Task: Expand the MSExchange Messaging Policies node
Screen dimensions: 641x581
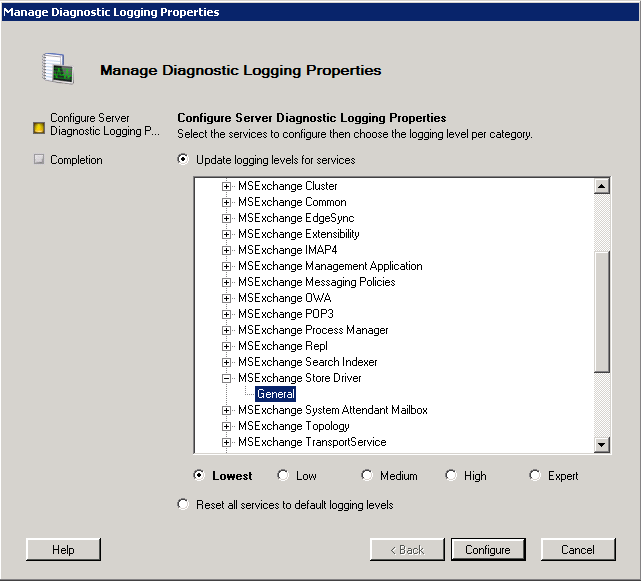Action: pyautogui.click(x=226, y=282)
